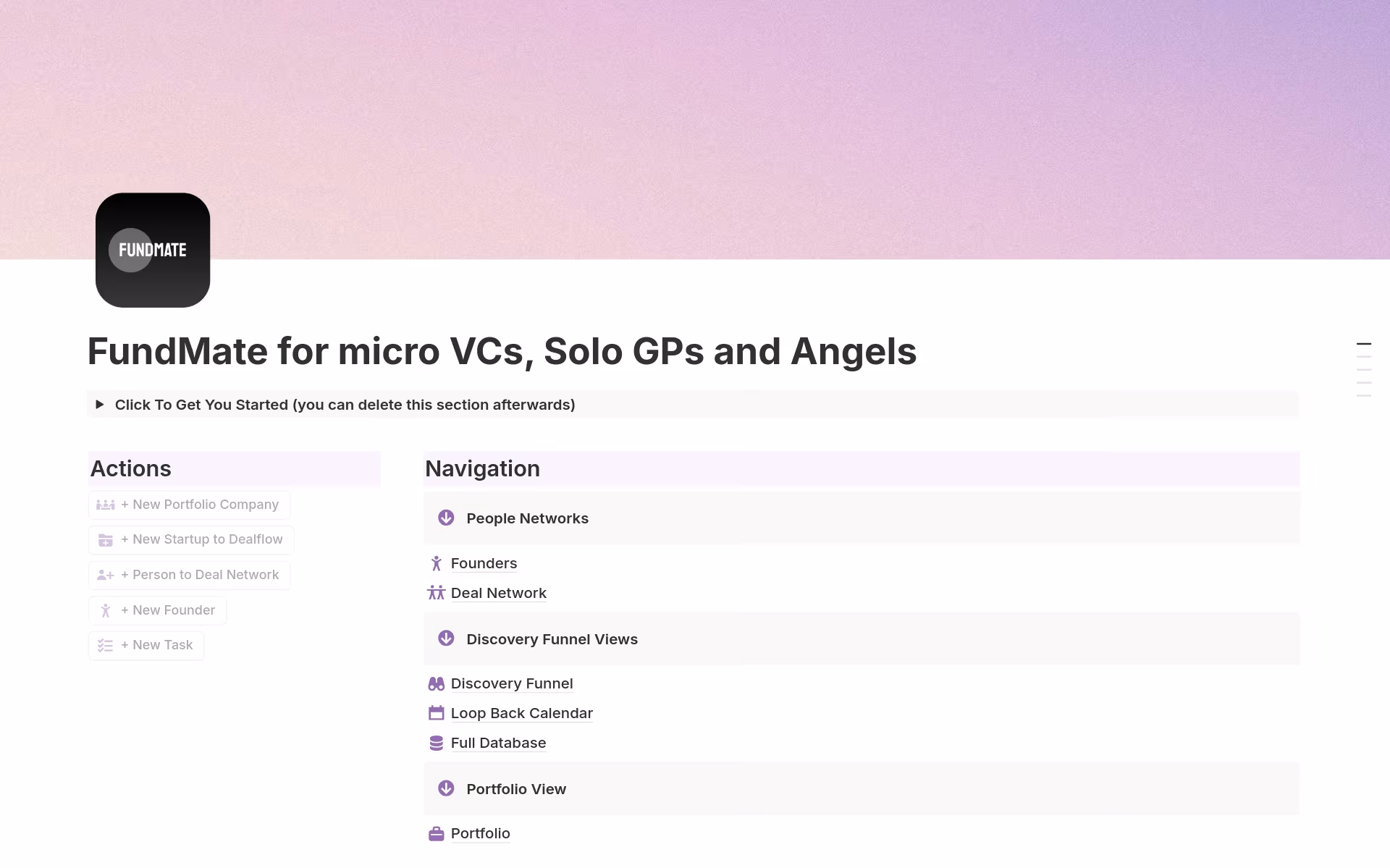Screen dimensions: 1390x868
Task: Add a New Task from Actions
Action: click(x=146, y=645)
